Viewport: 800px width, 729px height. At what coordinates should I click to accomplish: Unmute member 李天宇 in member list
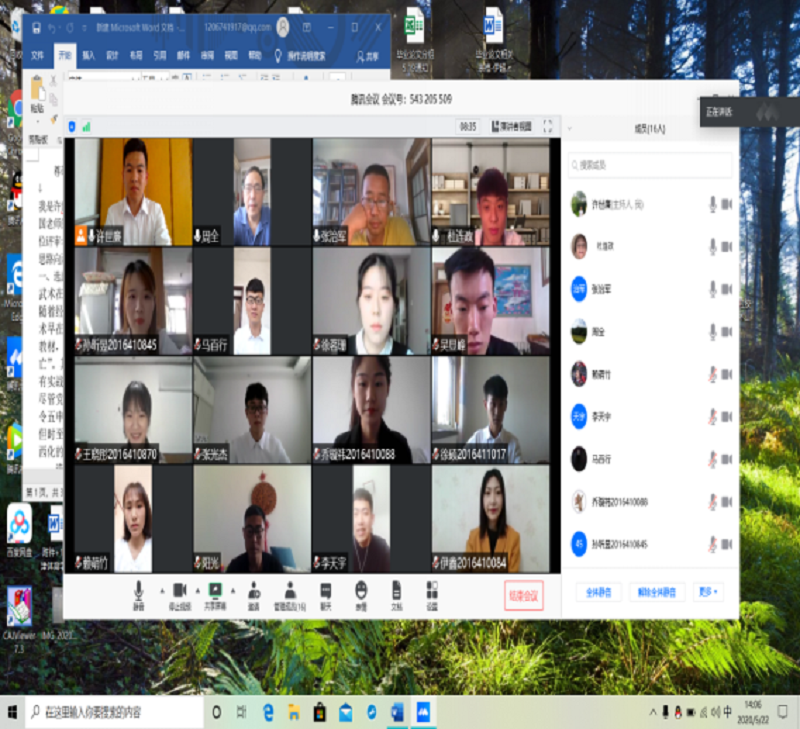(x=714, y=416)
